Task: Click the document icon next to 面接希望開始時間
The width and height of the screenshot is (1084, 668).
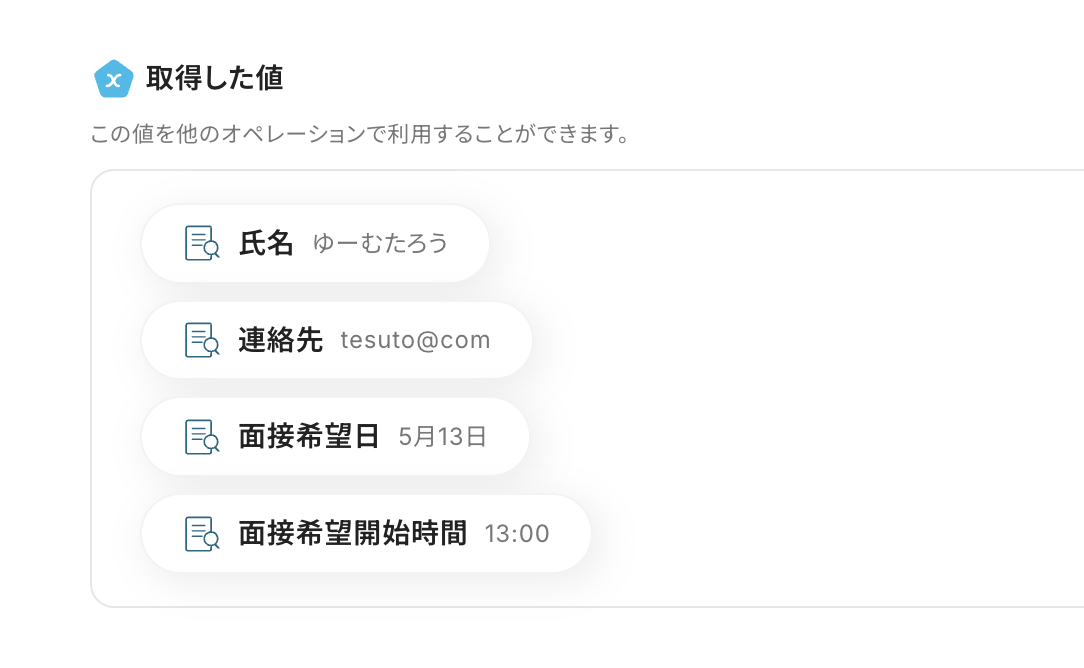Action: tap(202, 533)
